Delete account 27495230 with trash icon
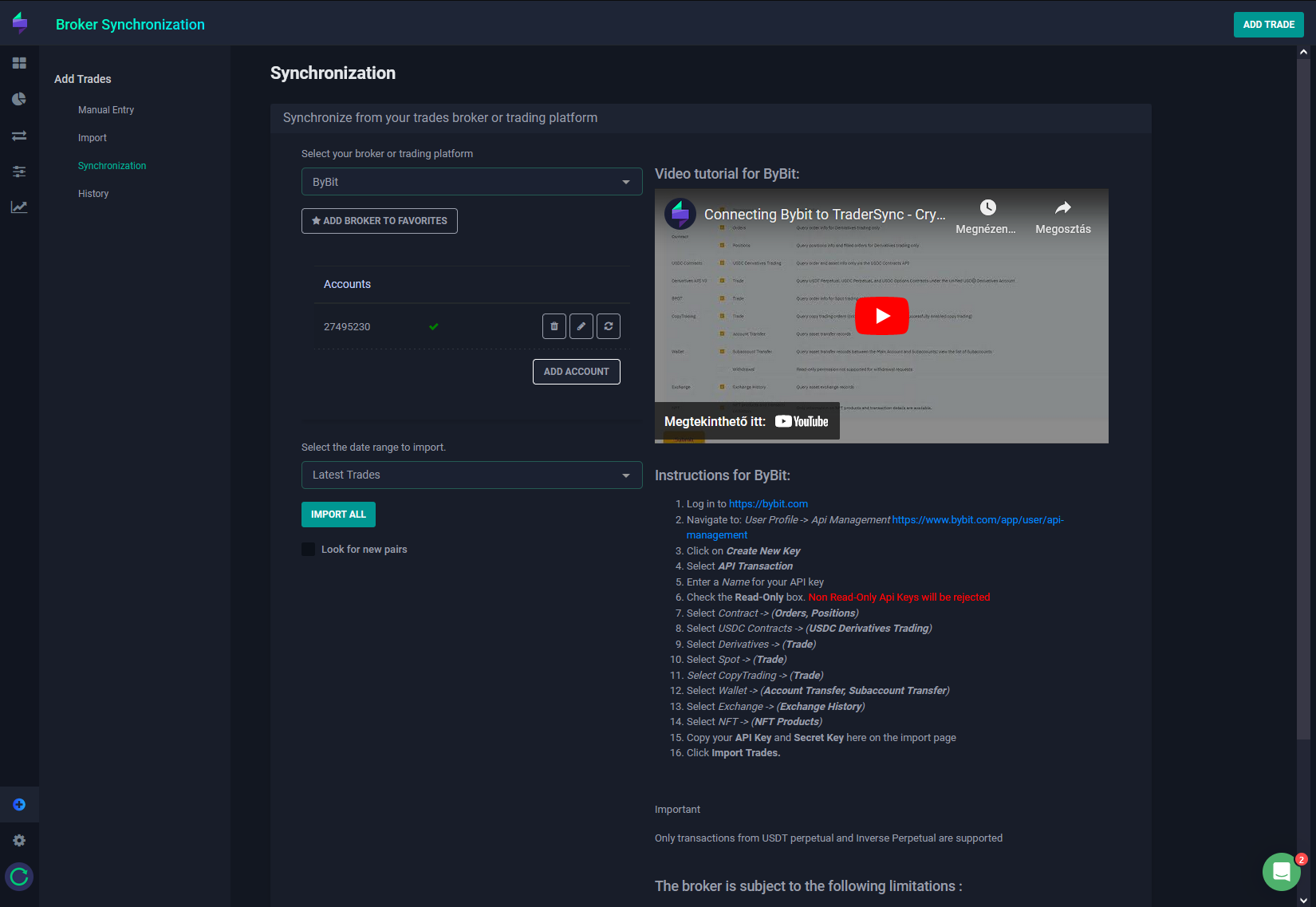 [554, 326]
